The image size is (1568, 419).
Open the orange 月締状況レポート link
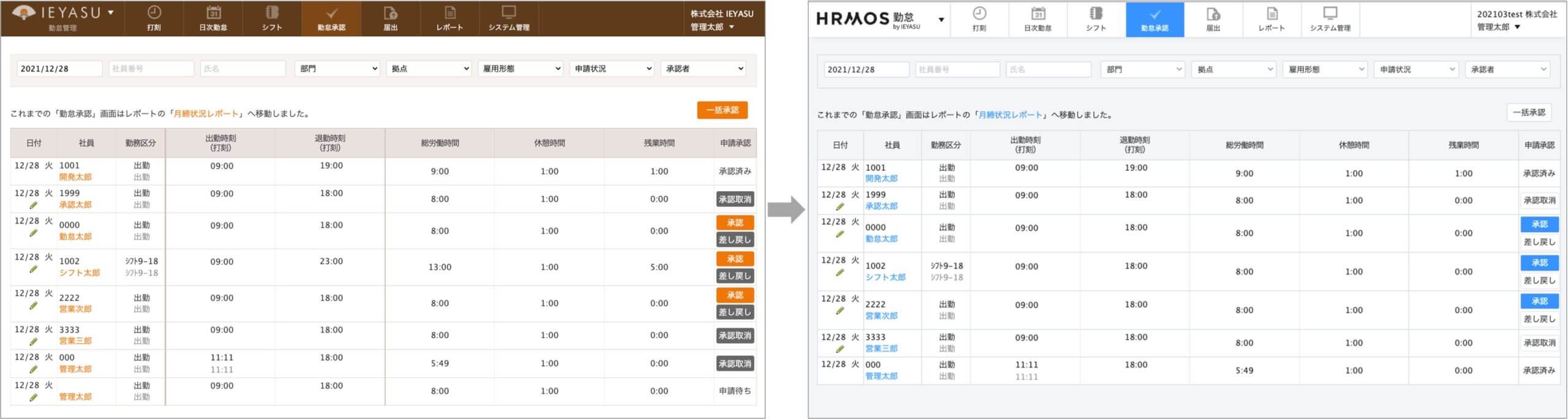(206, 114)
